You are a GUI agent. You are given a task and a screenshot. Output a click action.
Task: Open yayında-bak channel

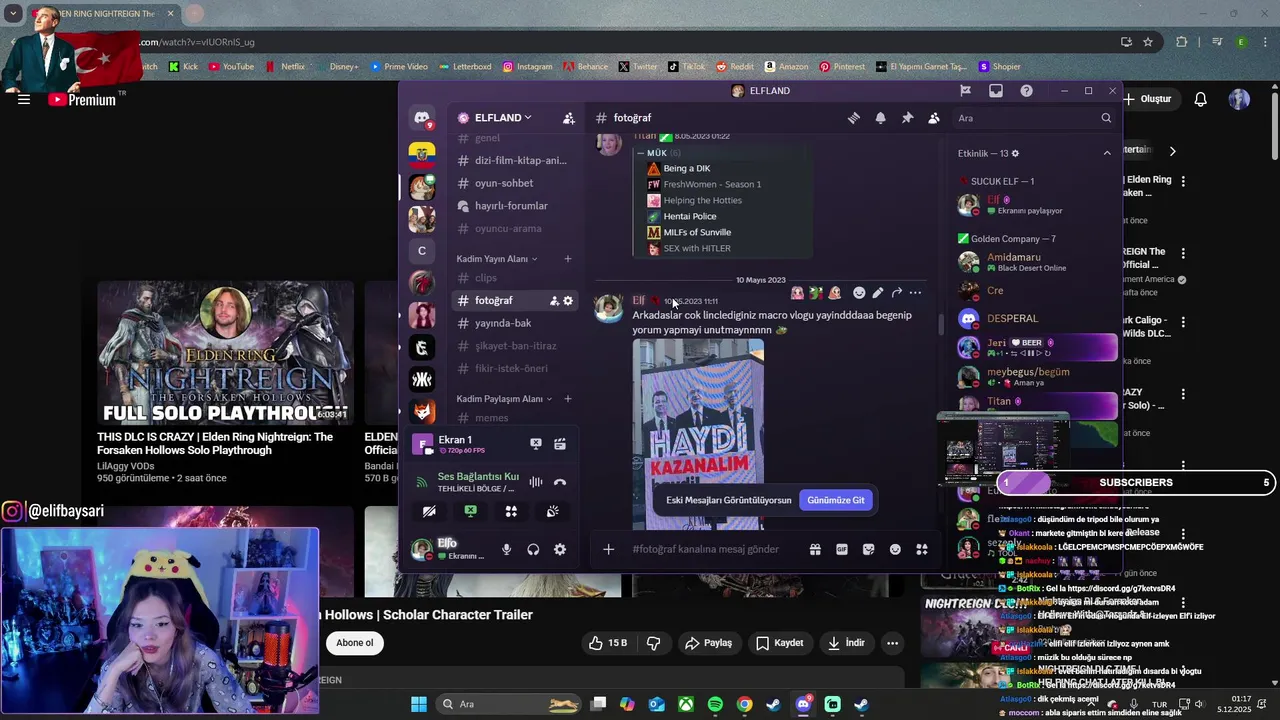[514, 323]
